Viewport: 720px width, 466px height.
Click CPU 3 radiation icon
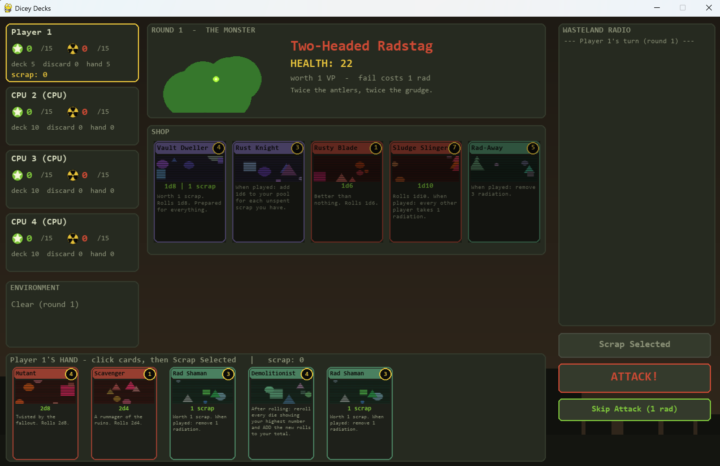pyautogui.click(x=73, y=175)
